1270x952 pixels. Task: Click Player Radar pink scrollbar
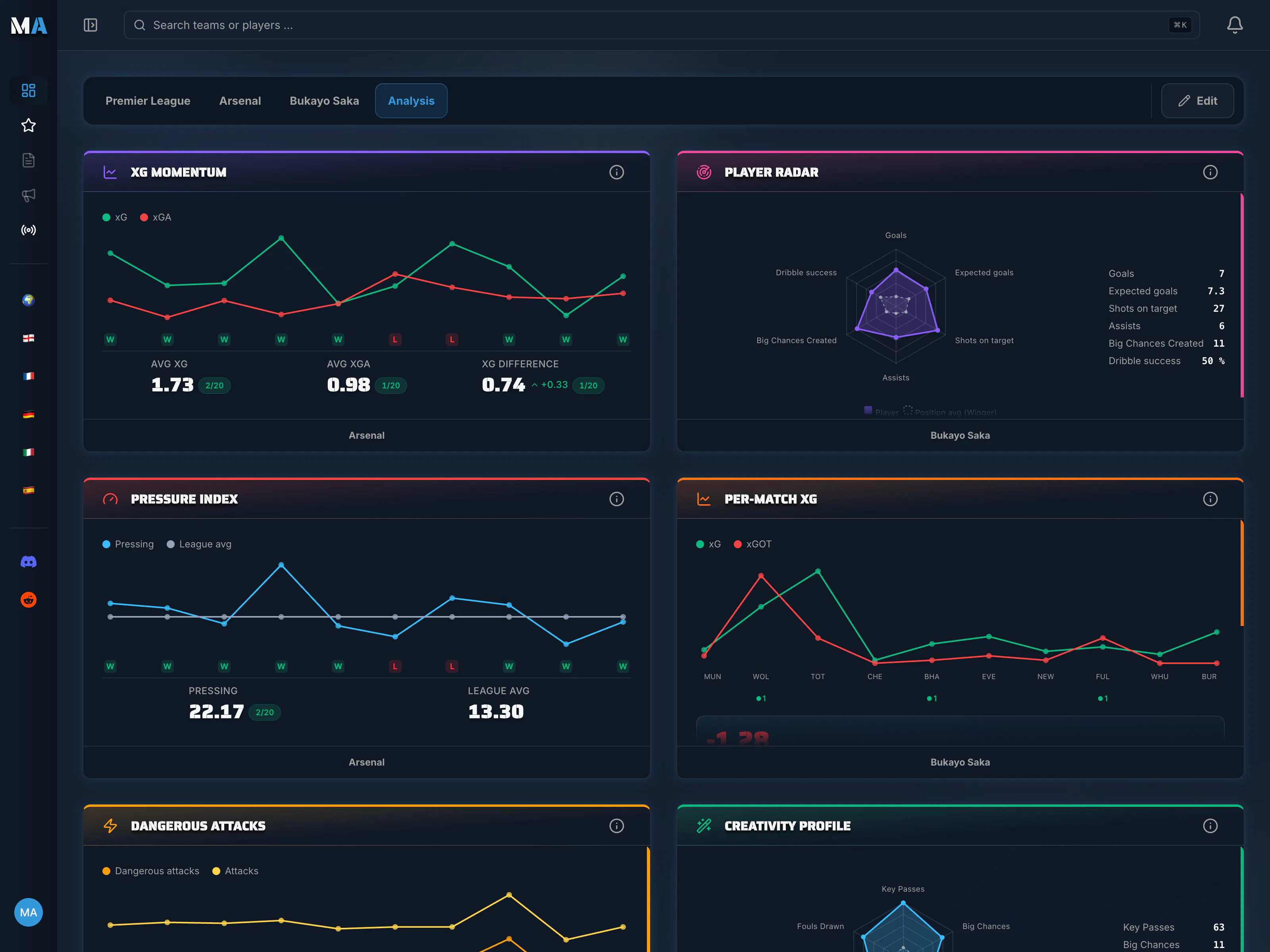tap(1242, 296)
